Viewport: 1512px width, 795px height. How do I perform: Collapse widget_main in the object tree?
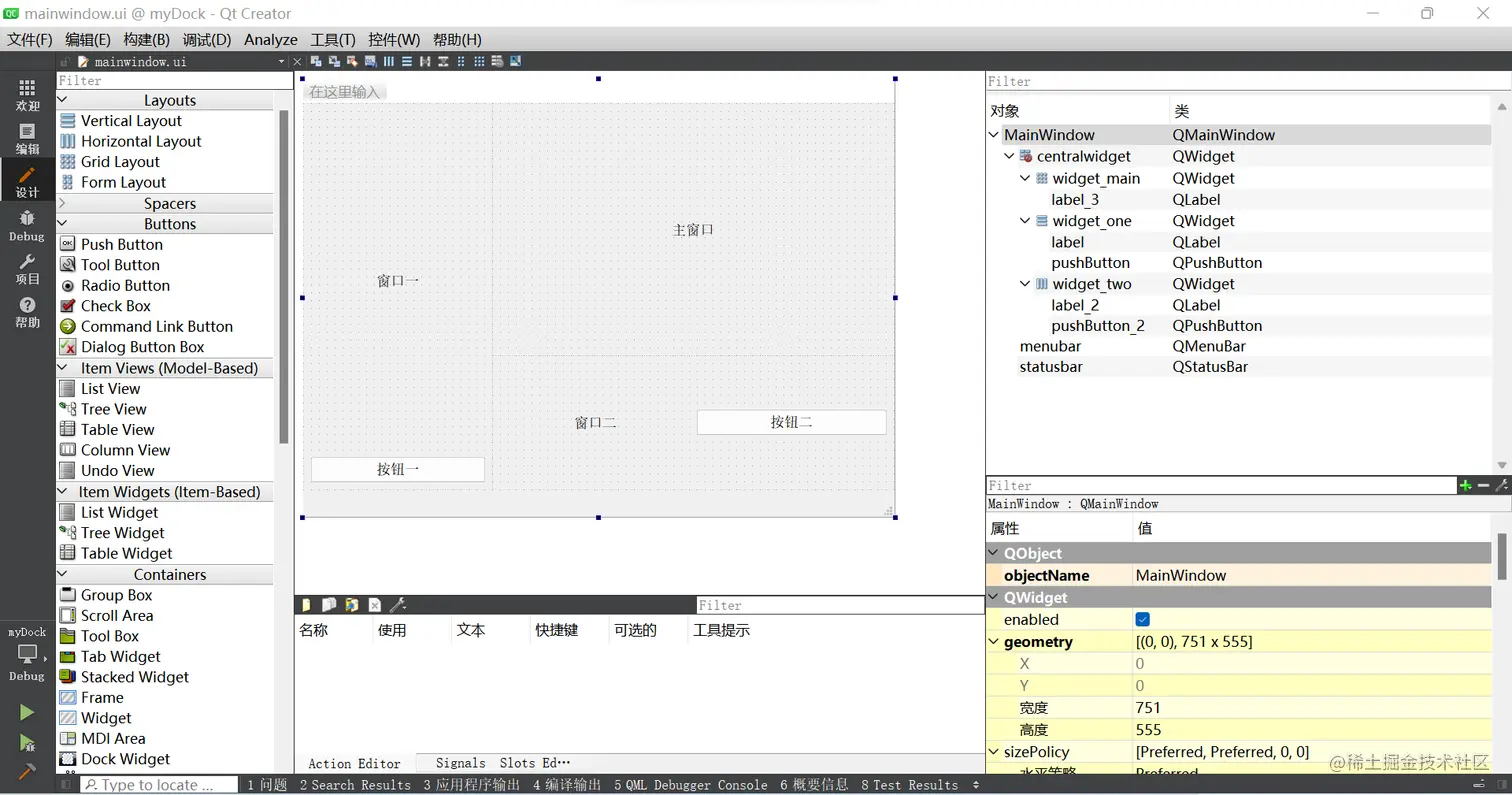point(1025,178)
